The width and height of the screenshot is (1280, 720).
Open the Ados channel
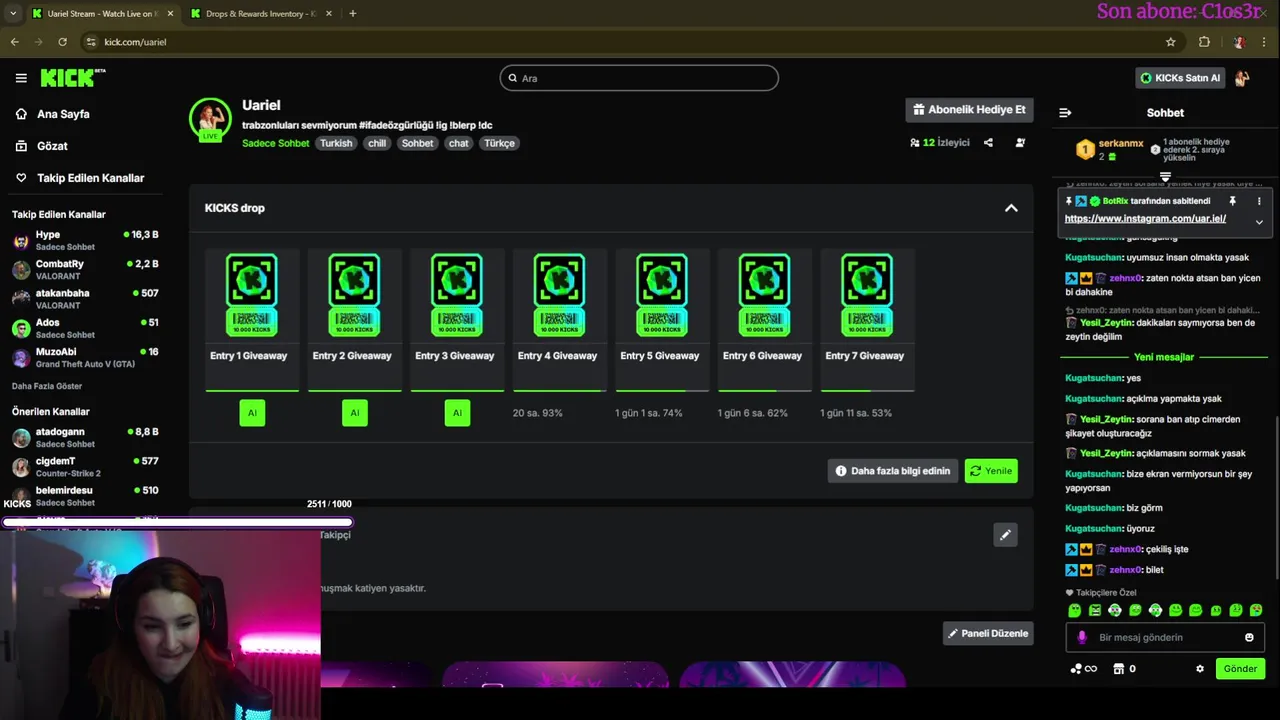[85, 328]
